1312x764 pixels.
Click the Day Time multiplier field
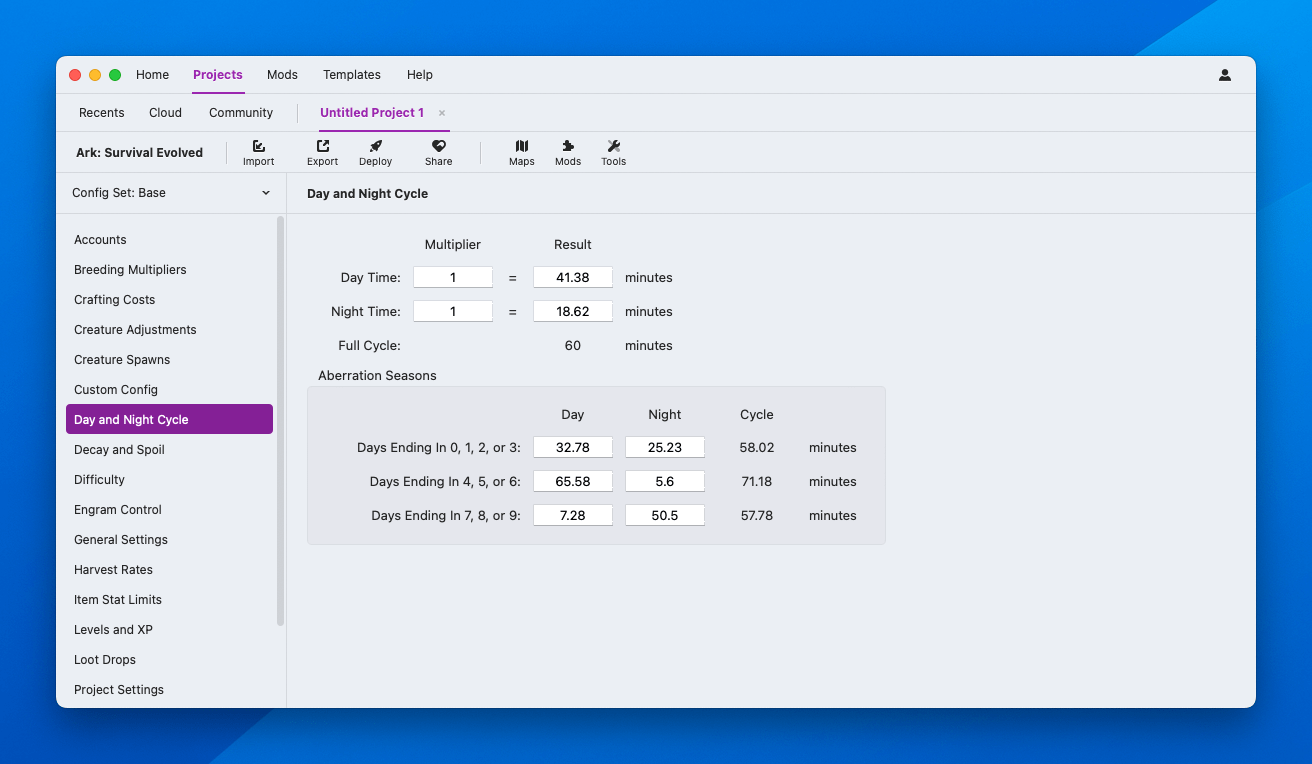pyautogui.click(x=453, y=278)
